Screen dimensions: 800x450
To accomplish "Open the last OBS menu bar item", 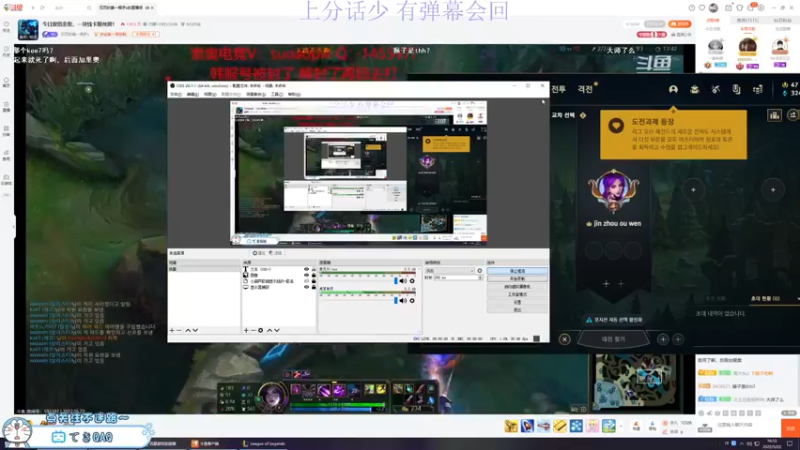I will (x=294, y=94).
